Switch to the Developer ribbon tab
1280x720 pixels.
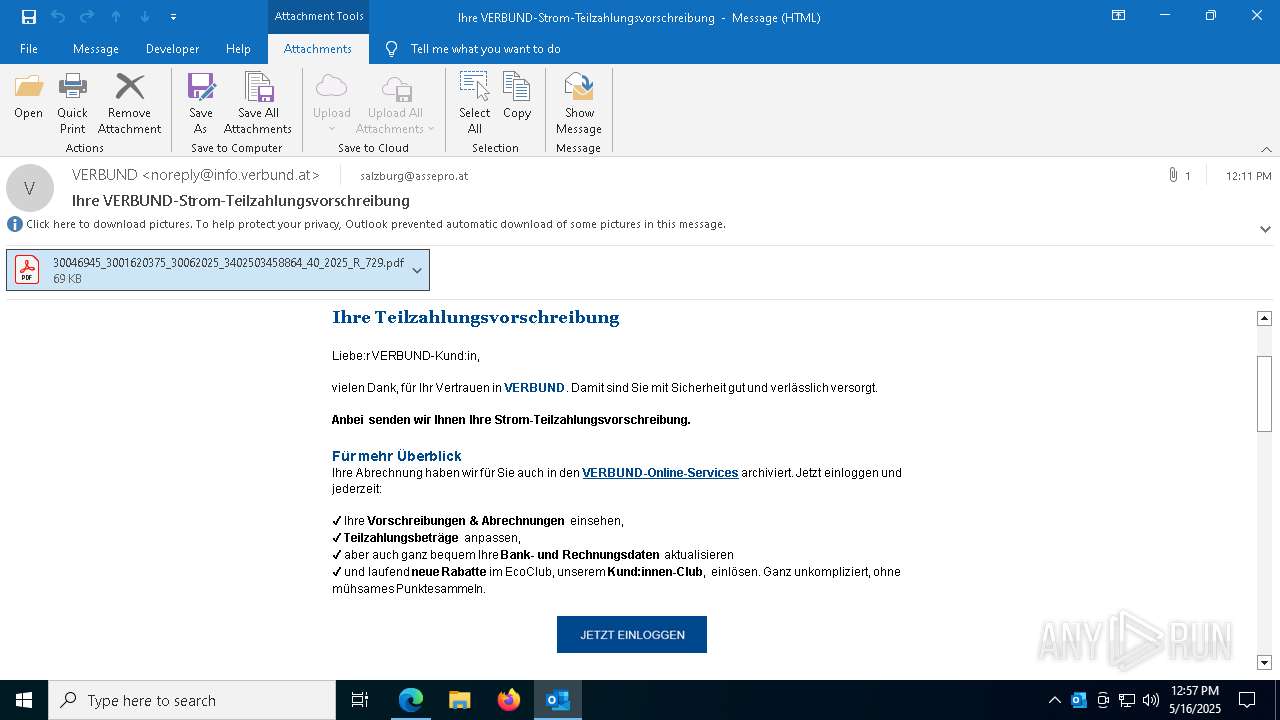coord(172,49)
